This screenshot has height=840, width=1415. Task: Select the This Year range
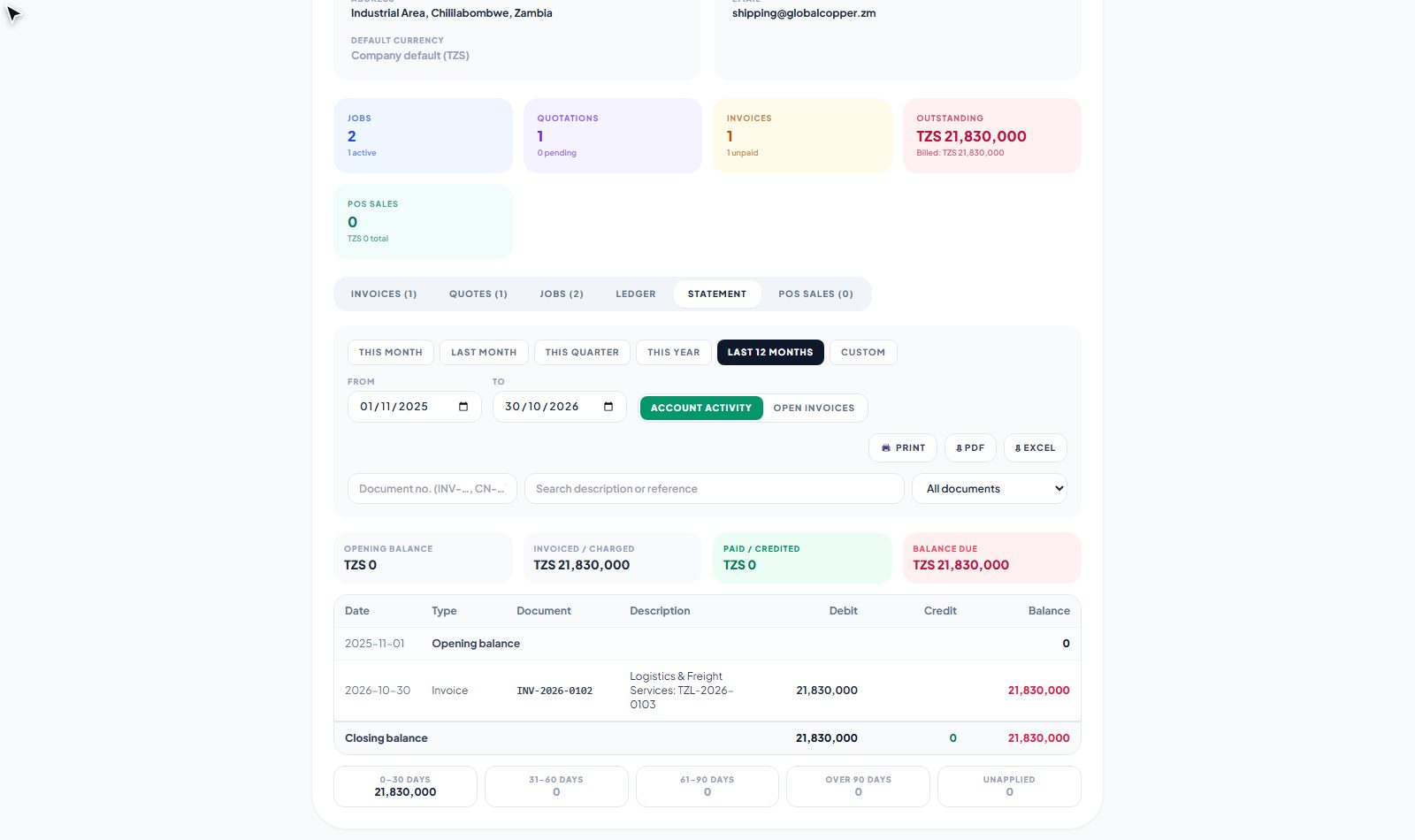[x=674, y=352]
